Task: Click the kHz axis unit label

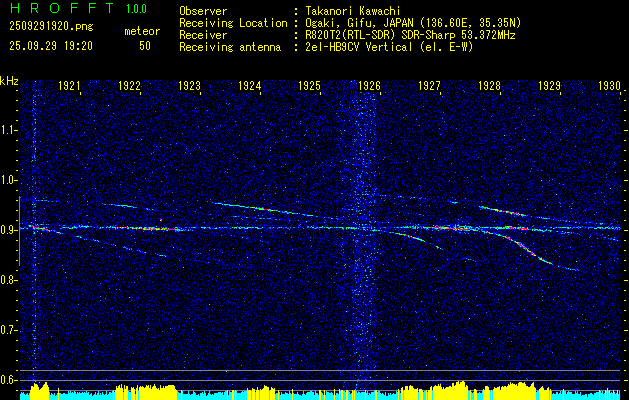Action: tap(9, 81)
